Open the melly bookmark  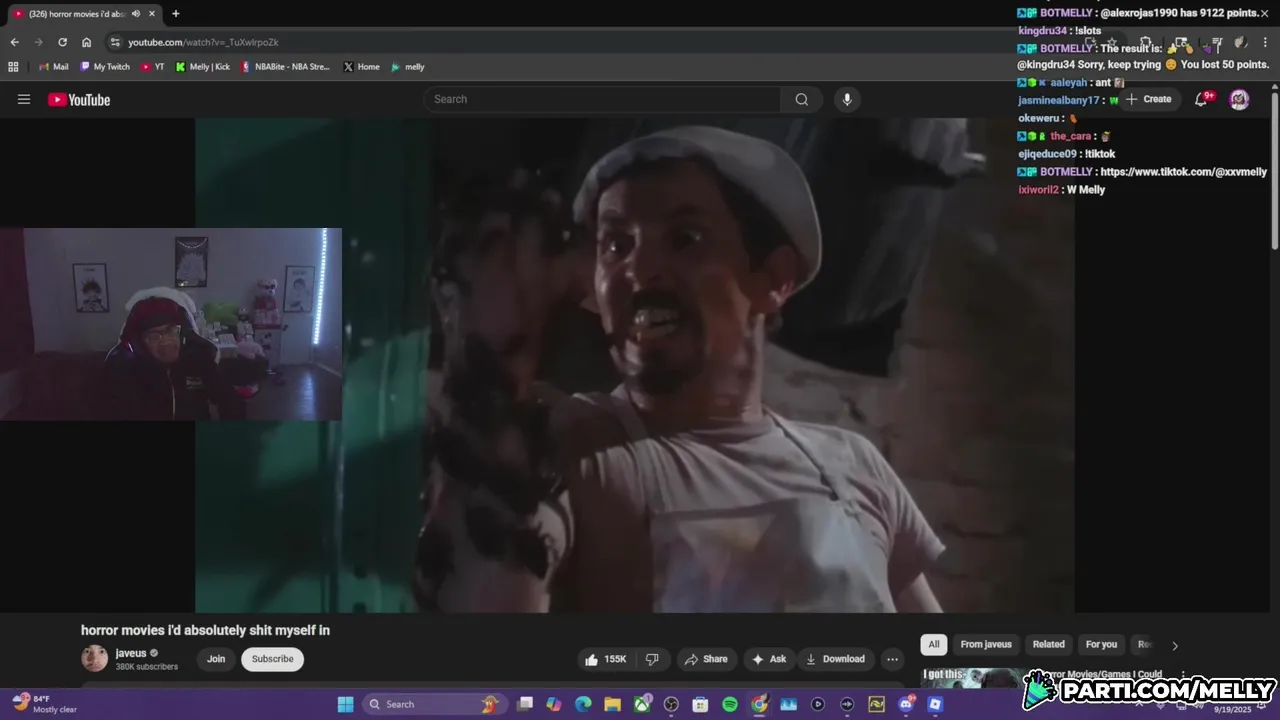(x=408, y=67)
